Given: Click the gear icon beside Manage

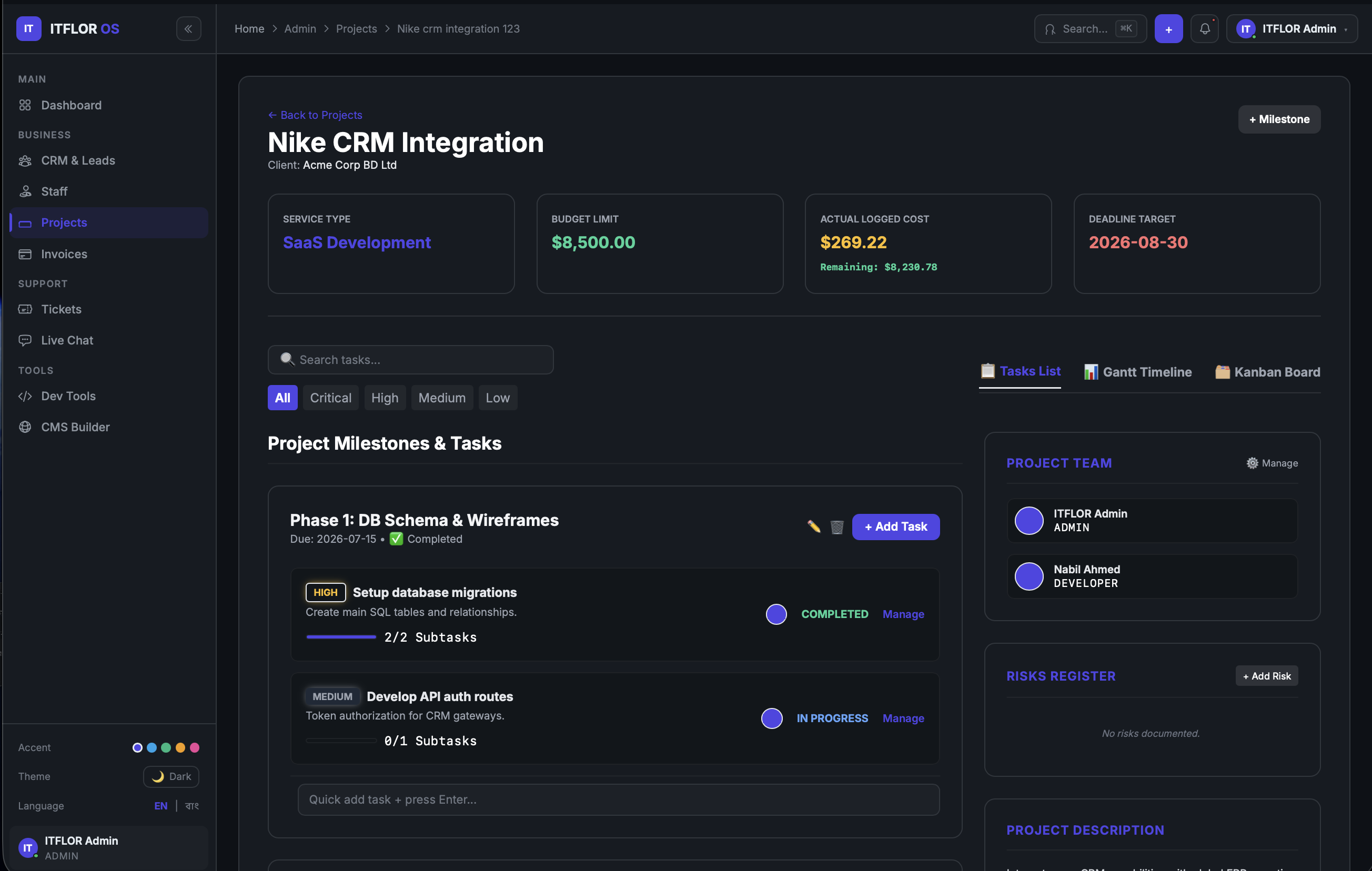Looking at the screenshot, I should click(x=1252, y=463).
